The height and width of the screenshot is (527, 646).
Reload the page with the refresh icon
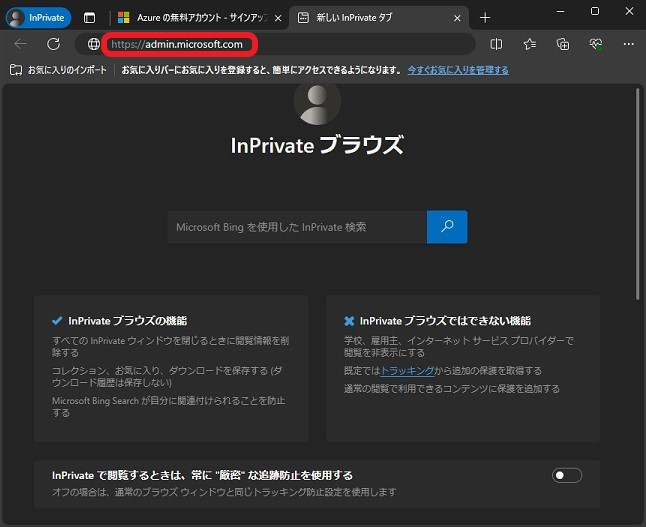pos(54,44)
